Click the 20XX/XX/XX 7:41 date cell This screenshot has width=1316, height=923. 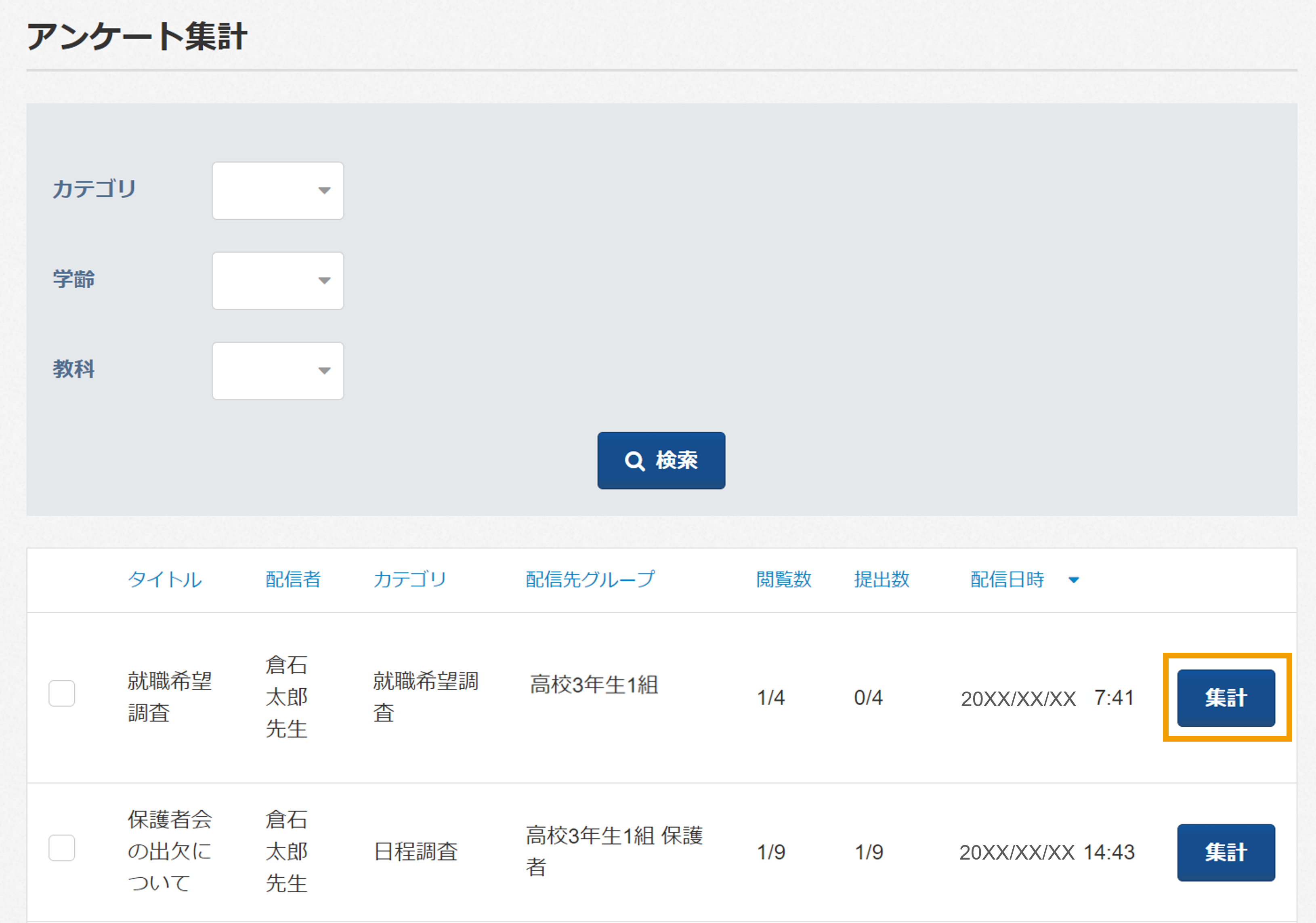1047,698
